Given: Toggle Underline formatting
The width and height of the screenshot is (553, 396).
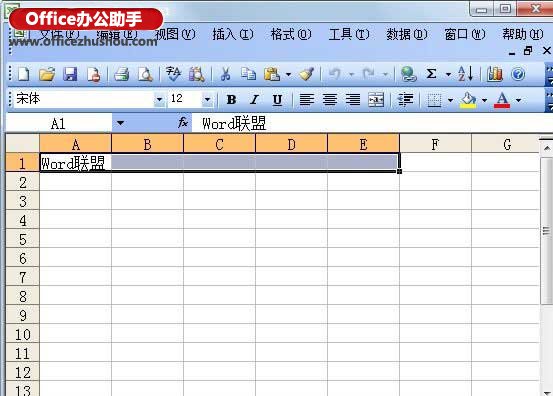Looking at the screenshot, I should point(277,100).
